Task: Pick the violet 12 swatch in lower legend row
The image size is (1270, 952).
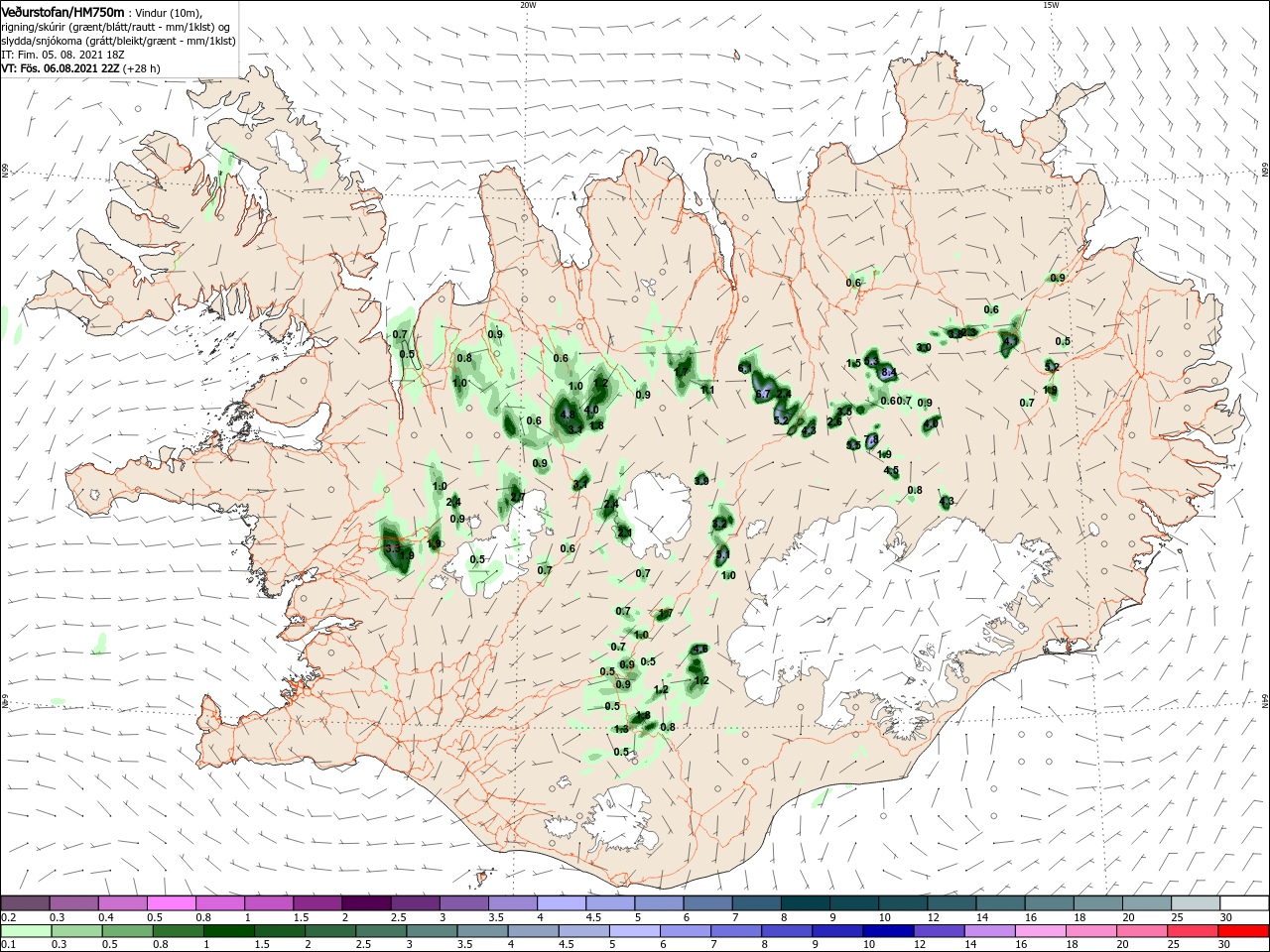Action: (938, 931)
